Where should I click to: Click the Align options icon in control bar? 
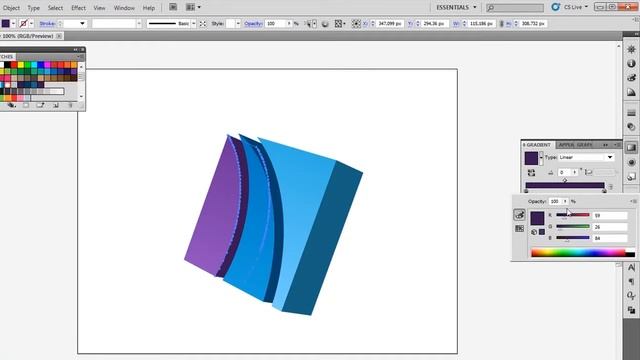click(x=339, y=24)
